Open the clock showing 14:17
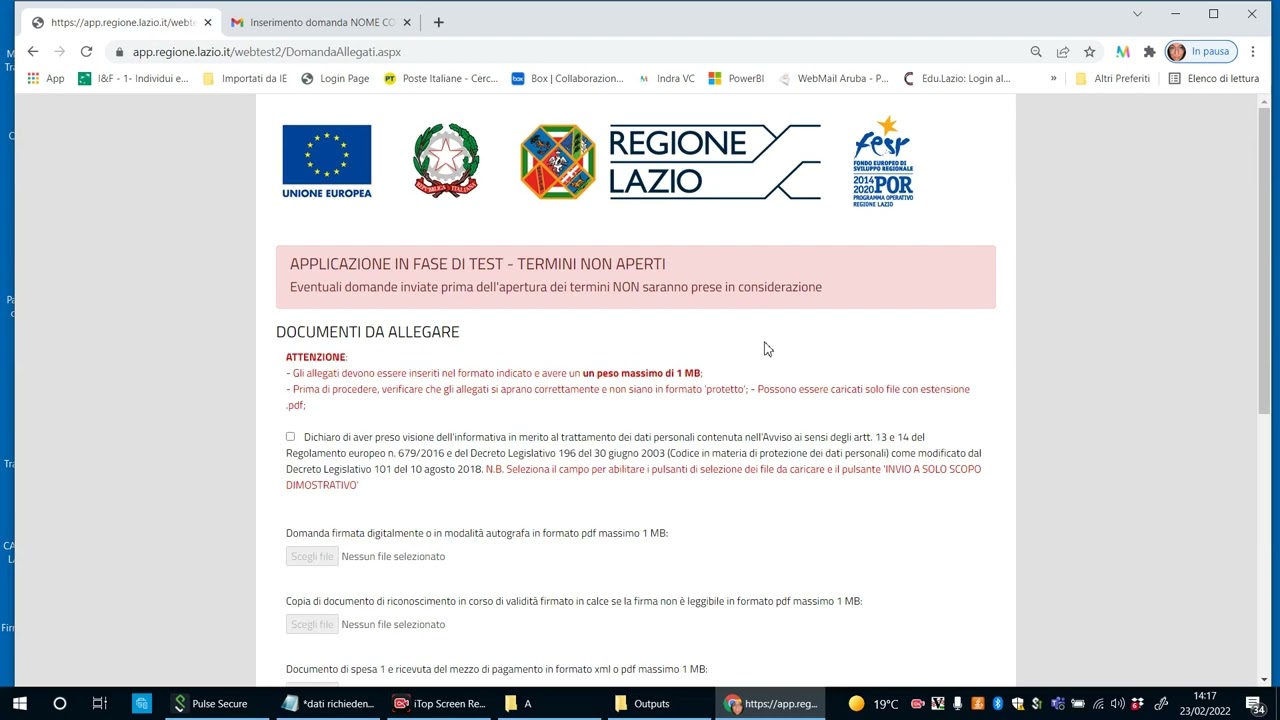Screen dimensions: 1280x720 1204,704
